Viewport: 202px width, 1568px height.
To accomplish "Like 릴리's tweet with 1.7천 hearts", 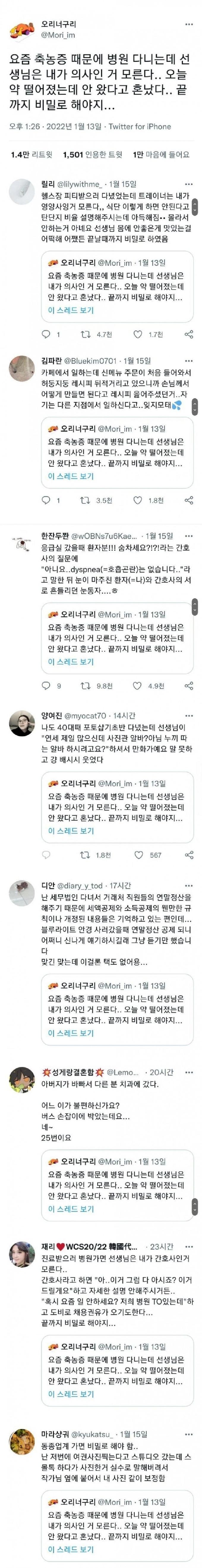I will point(138,334).
